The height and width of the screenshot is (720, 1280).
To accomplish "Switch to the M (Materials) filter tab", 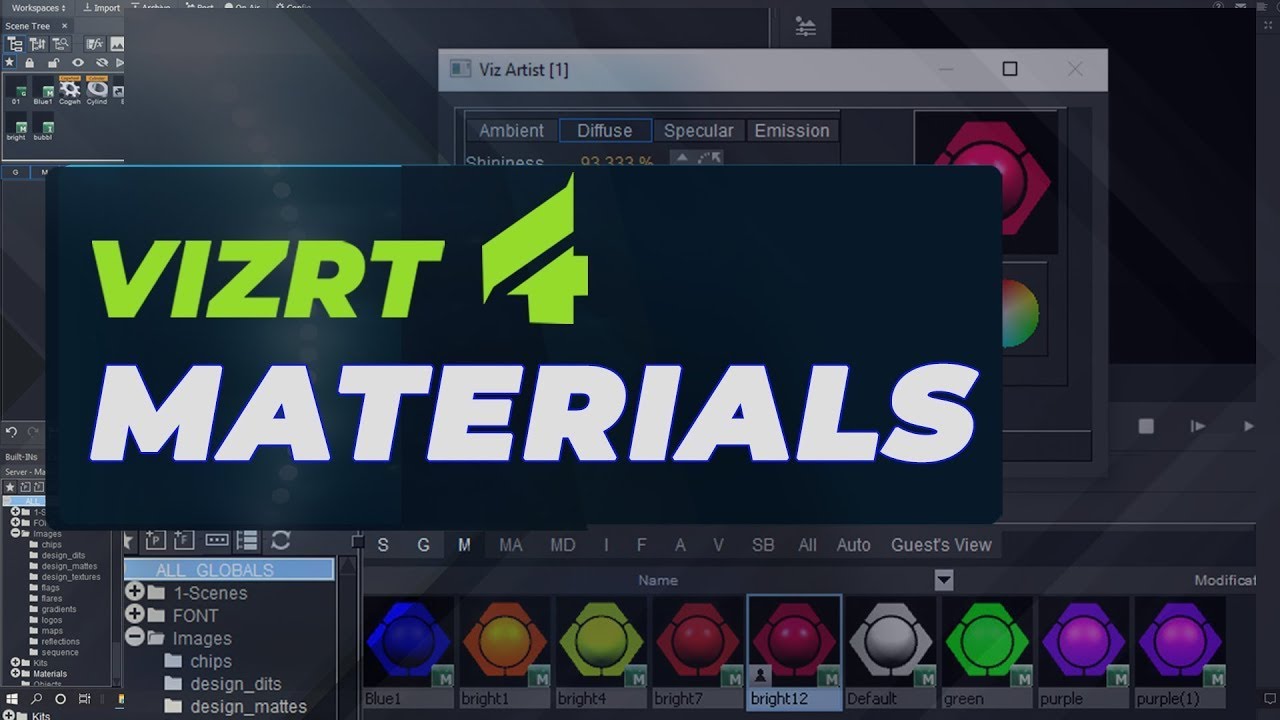I will click(x=464, y=545).
